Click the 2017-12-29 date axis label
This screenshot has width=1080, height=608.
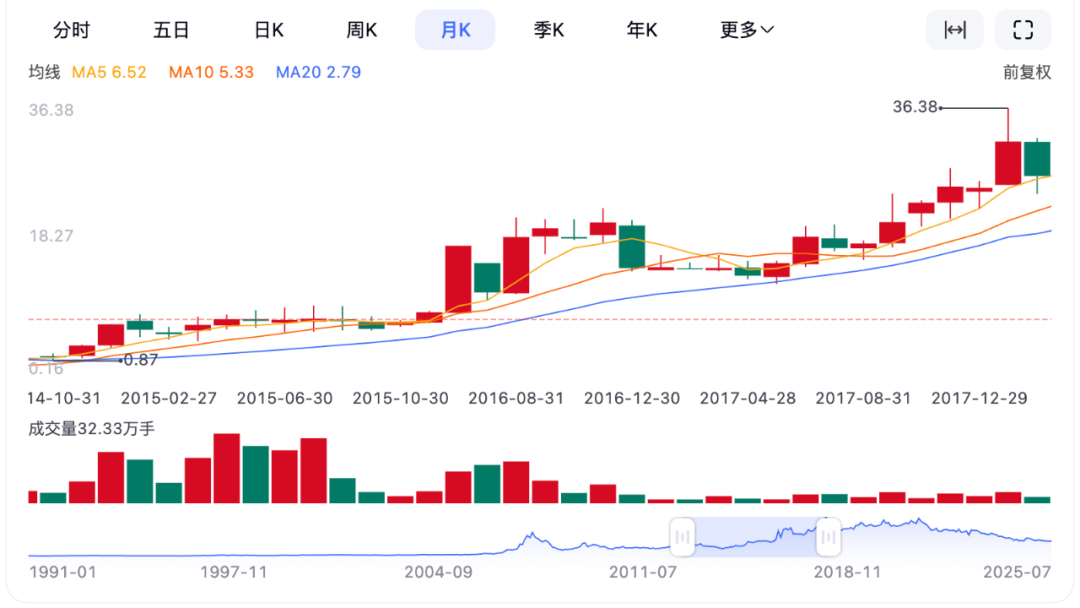(x=979, y=399)
